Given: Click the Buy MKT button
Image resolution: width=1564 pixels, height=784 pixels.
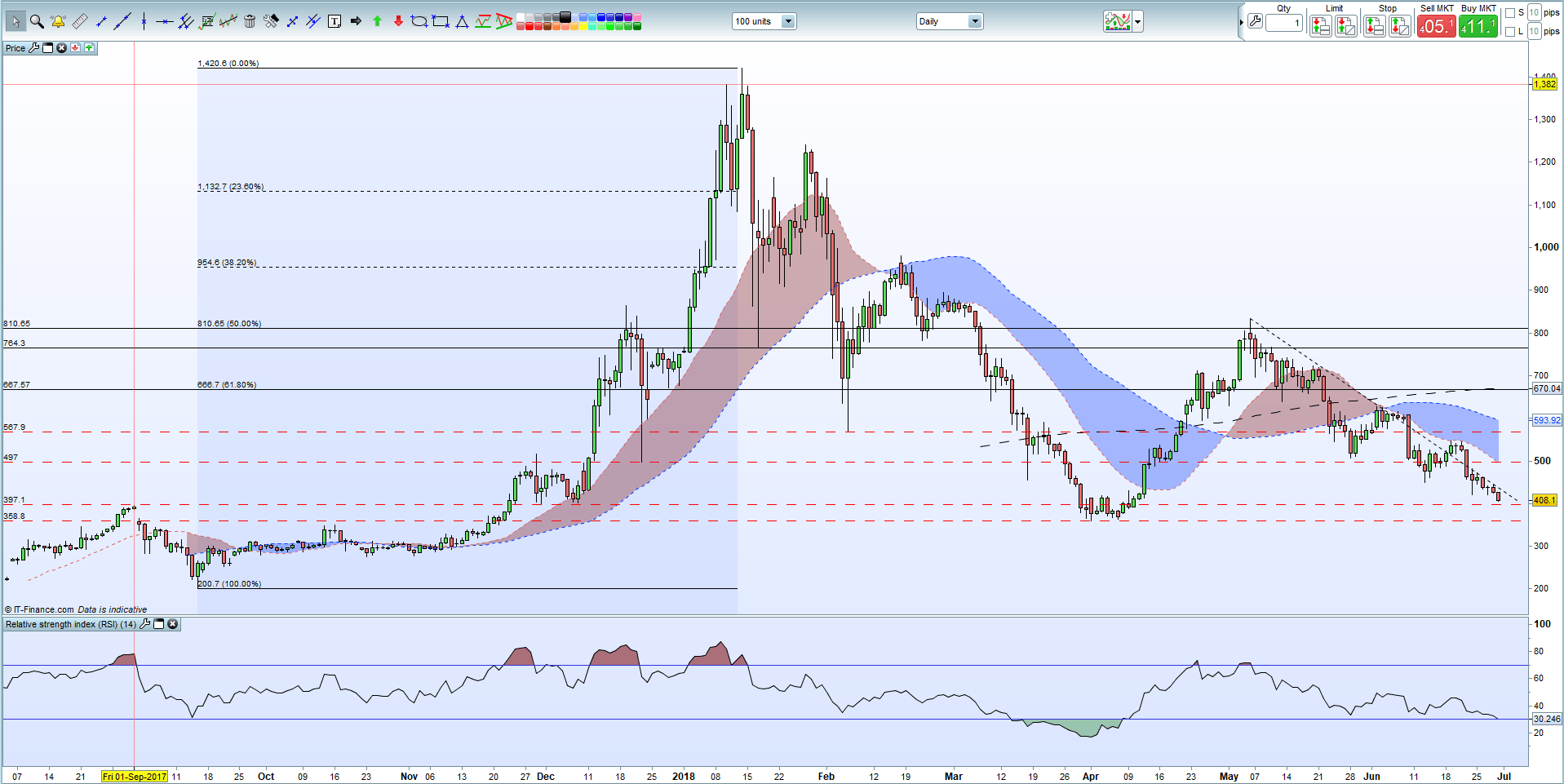Looking at the screenshot, I should point(1479,25).
